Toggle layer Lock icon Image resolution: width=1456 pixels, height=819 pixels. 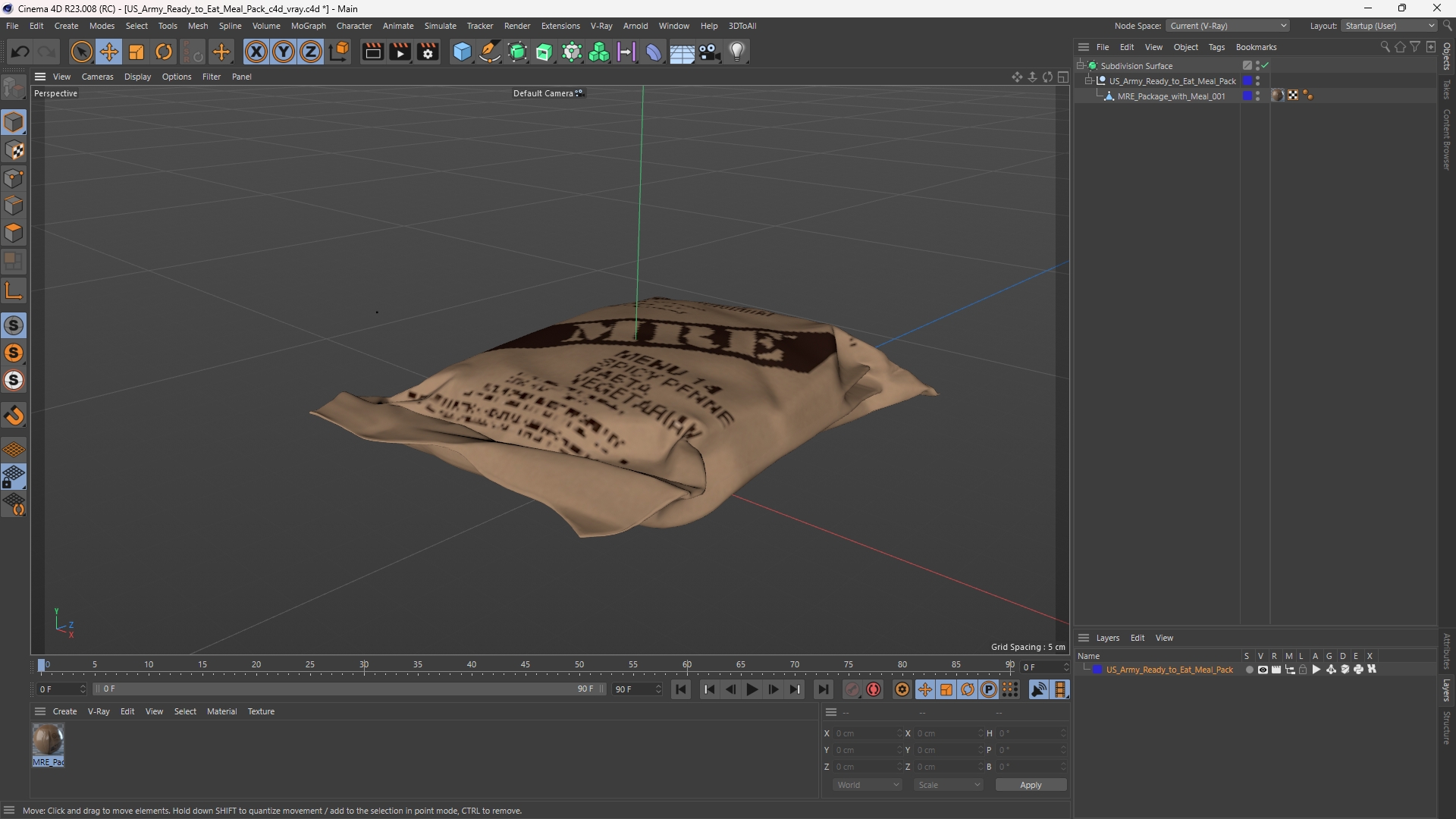1303,670
